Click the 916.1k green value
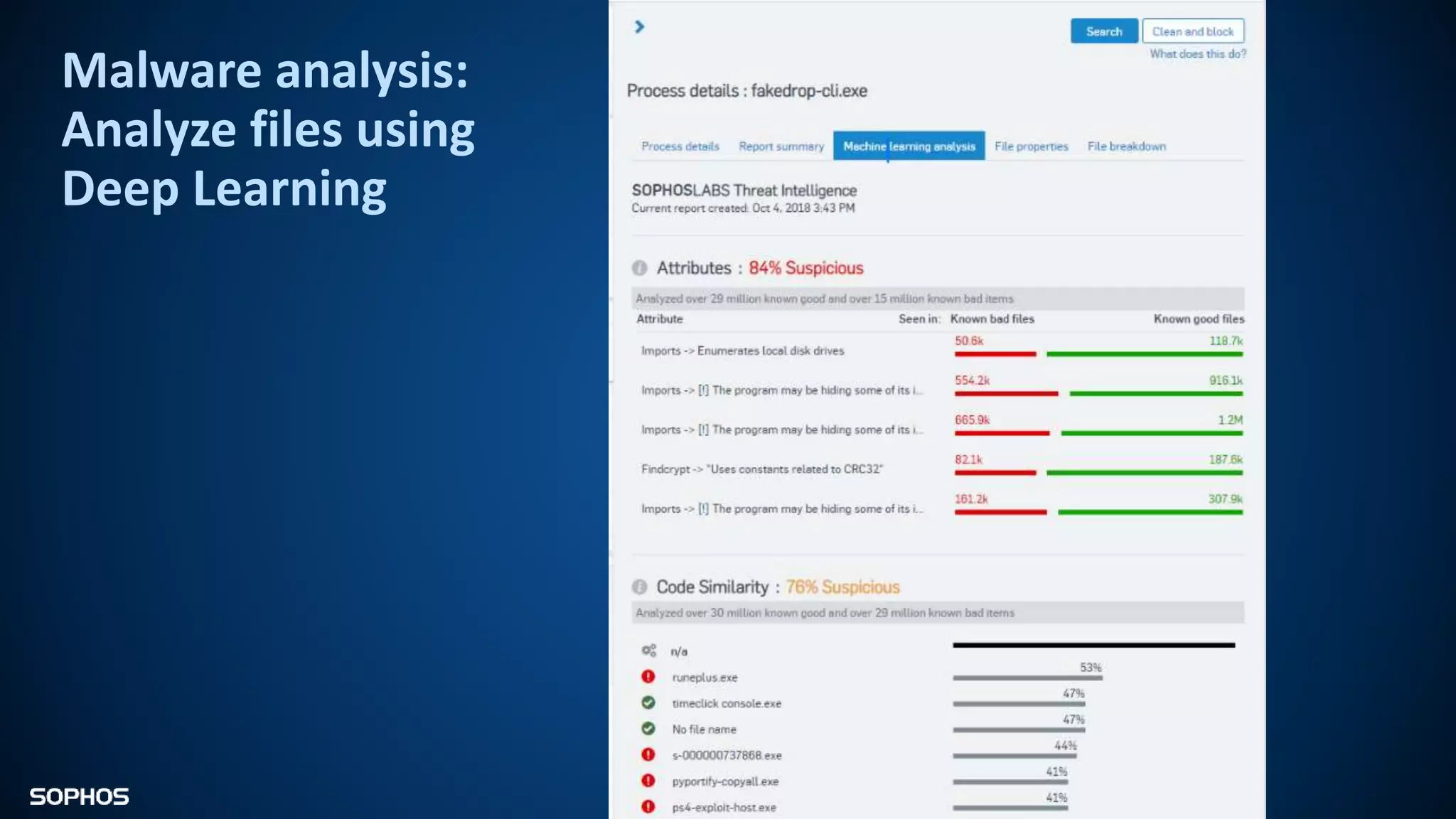Screen dimensions: 1456x819 [1226, 380]
